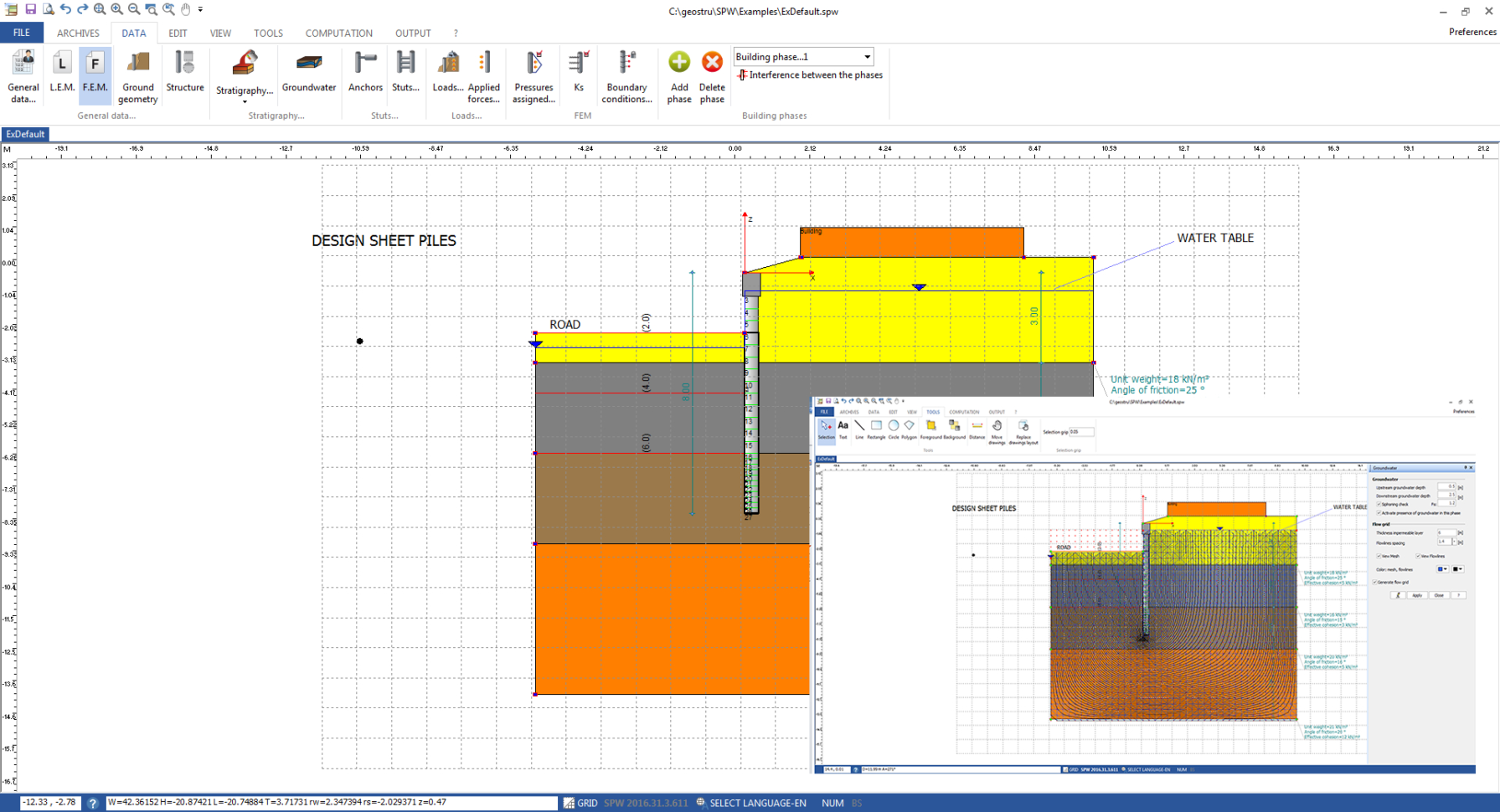Toggle View Flowlines in the Groundwater panel
Viewport: 1500px width, 812px height.
pos(1418,556)
